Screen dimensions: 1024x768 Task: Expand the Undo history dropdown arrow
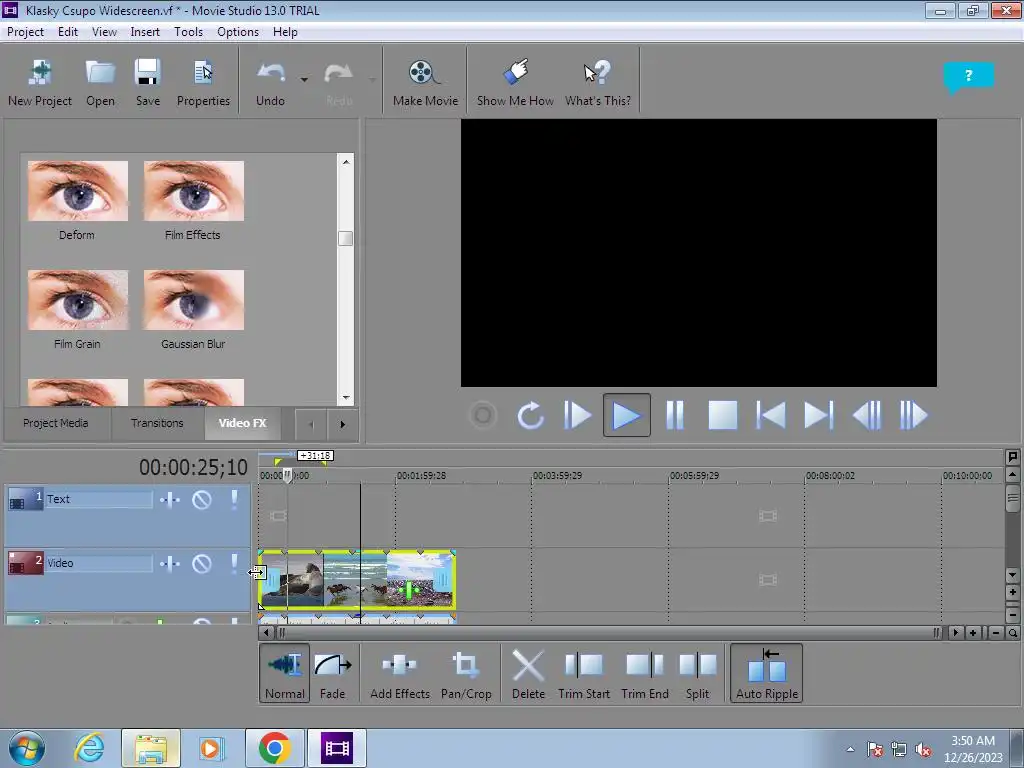(304, 80)
